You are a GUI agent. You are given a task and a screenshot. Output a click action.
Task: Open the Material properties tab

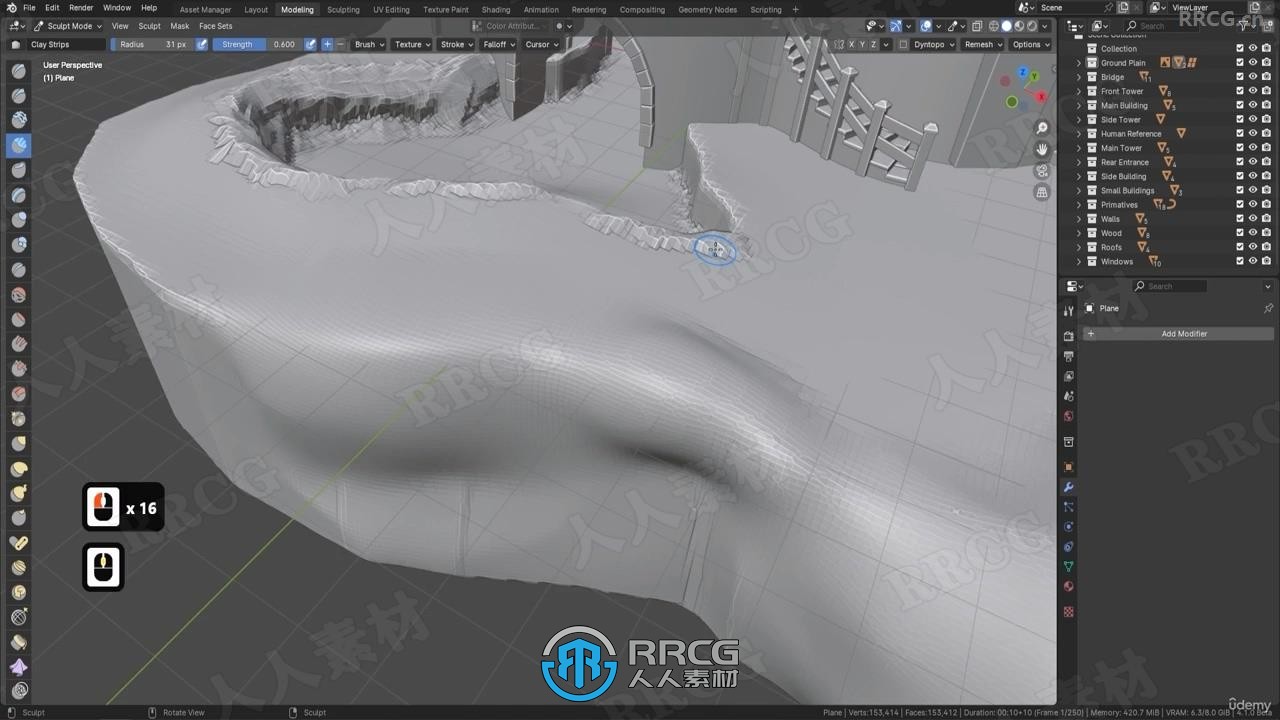1068,587
